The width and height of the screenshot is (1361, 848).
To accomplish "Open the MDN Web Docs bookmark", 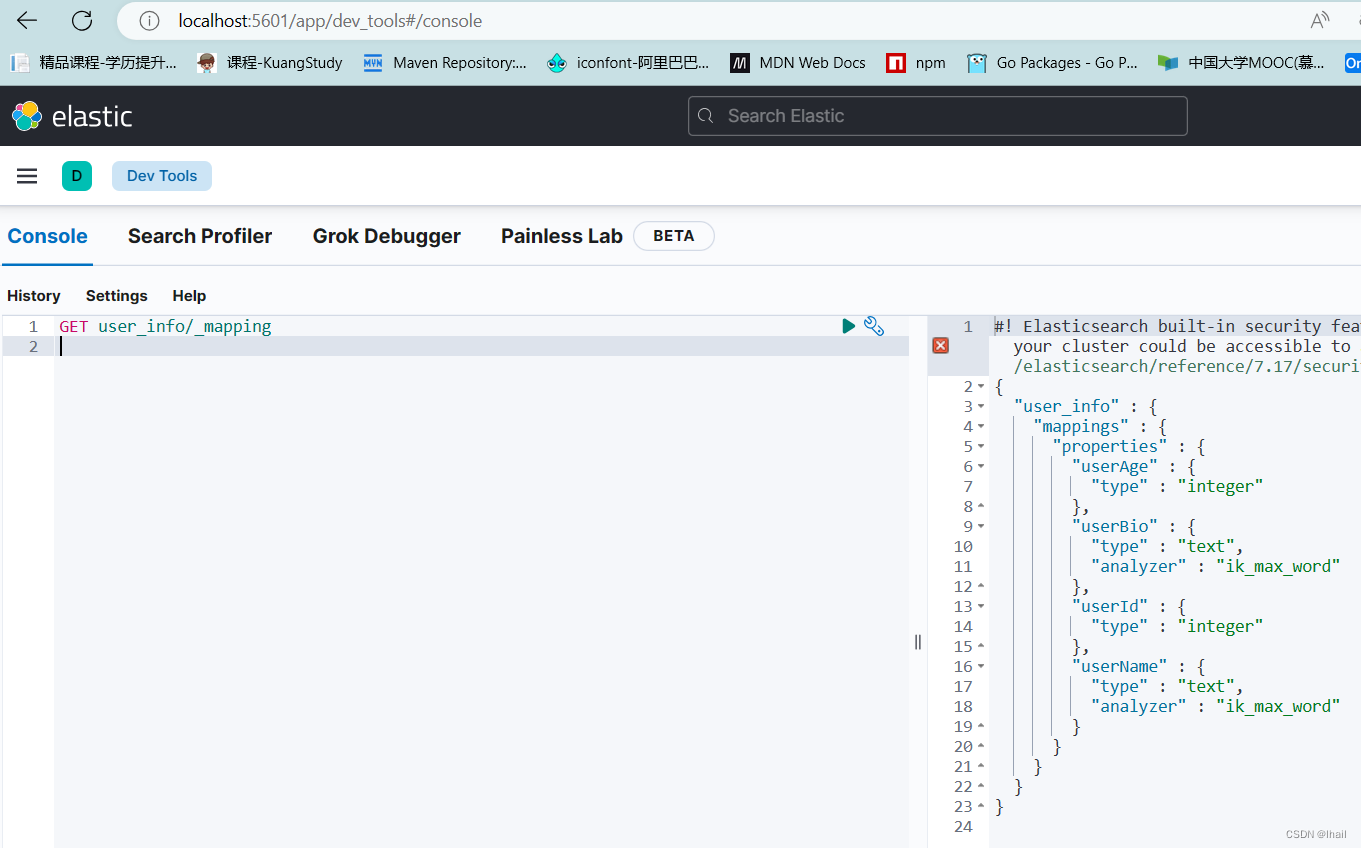I will click(798, 62).
